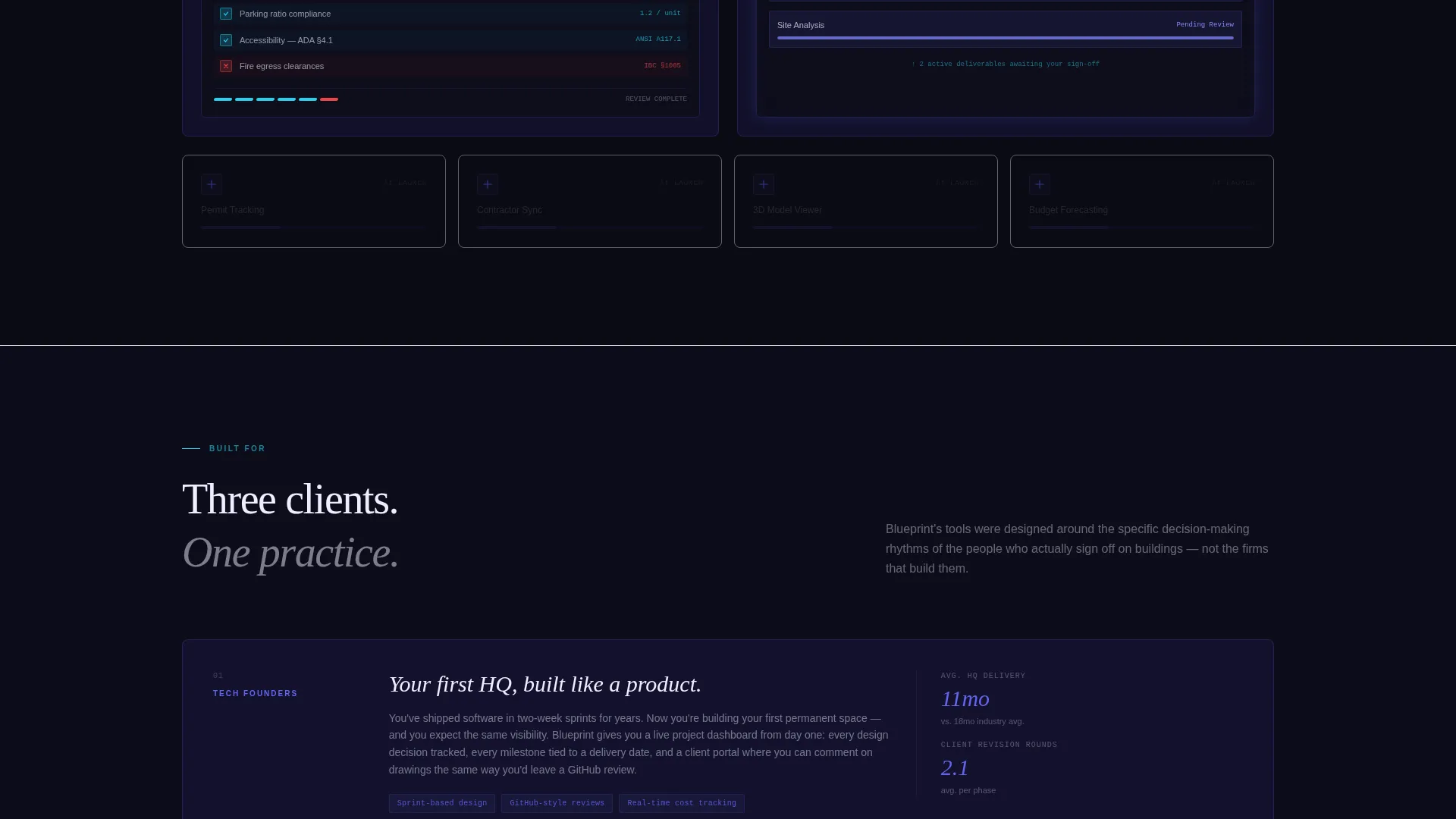Toggle the Parking ratio compliance checkbox
Viewport: 1456px width, 819px height.
click(226, 14)
